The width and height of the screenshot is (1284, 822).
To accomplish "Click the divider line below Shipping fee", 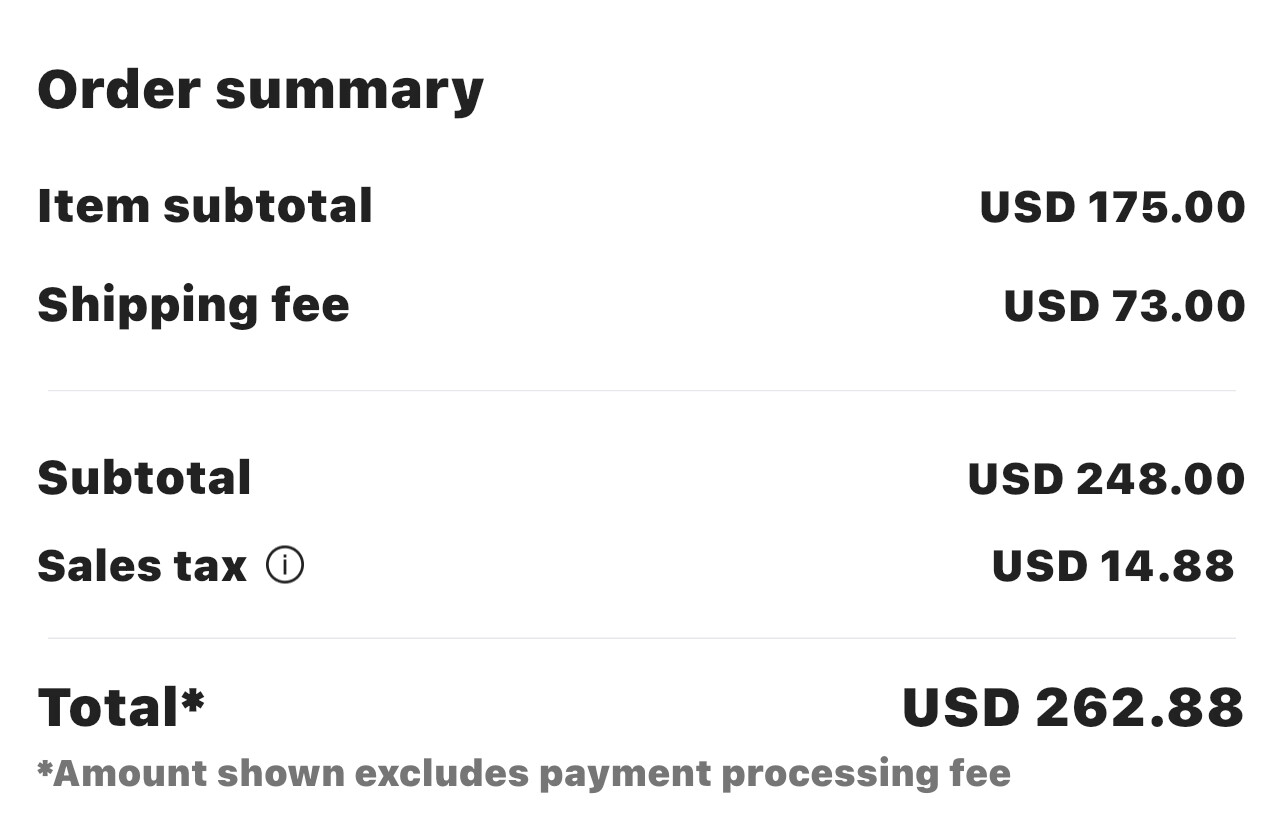I will pyautogui.click(x=642, y=390).
